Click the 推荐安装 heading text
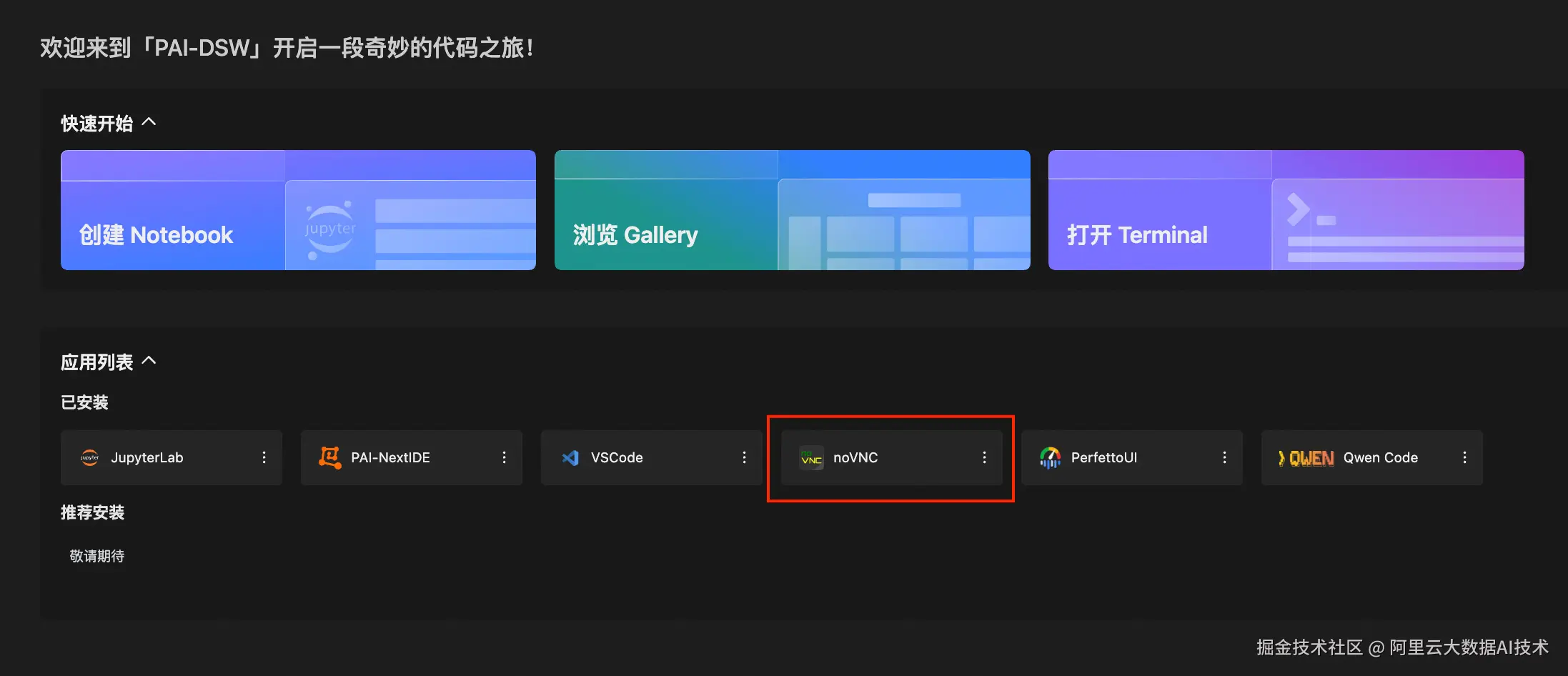The height and width of the screenshot is (676, 1568). tap(92, 512)
